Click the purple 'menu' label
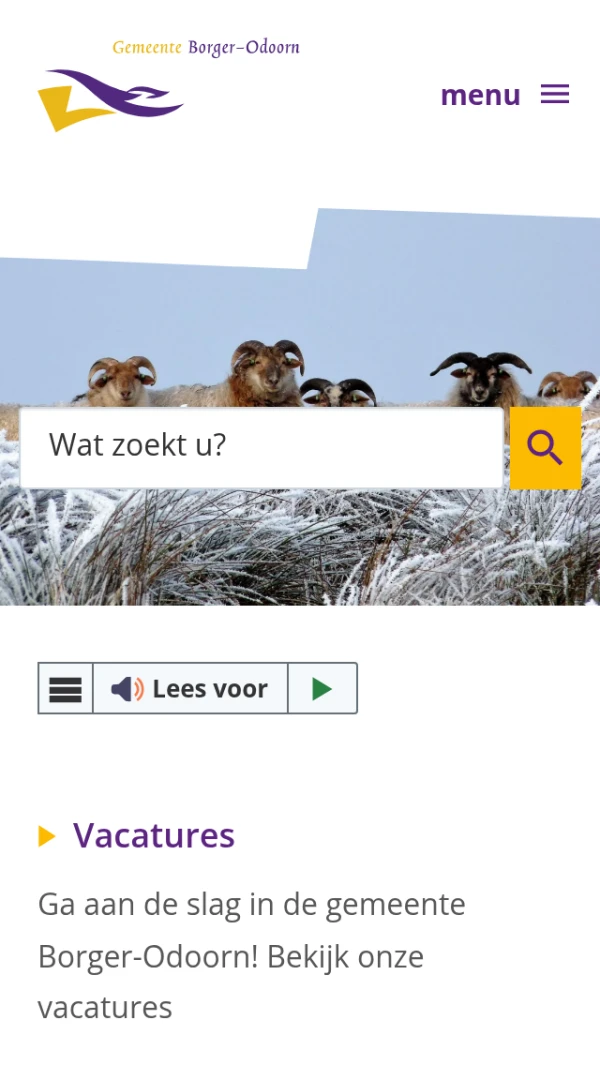600x1065 pixels. coord(480,94)
